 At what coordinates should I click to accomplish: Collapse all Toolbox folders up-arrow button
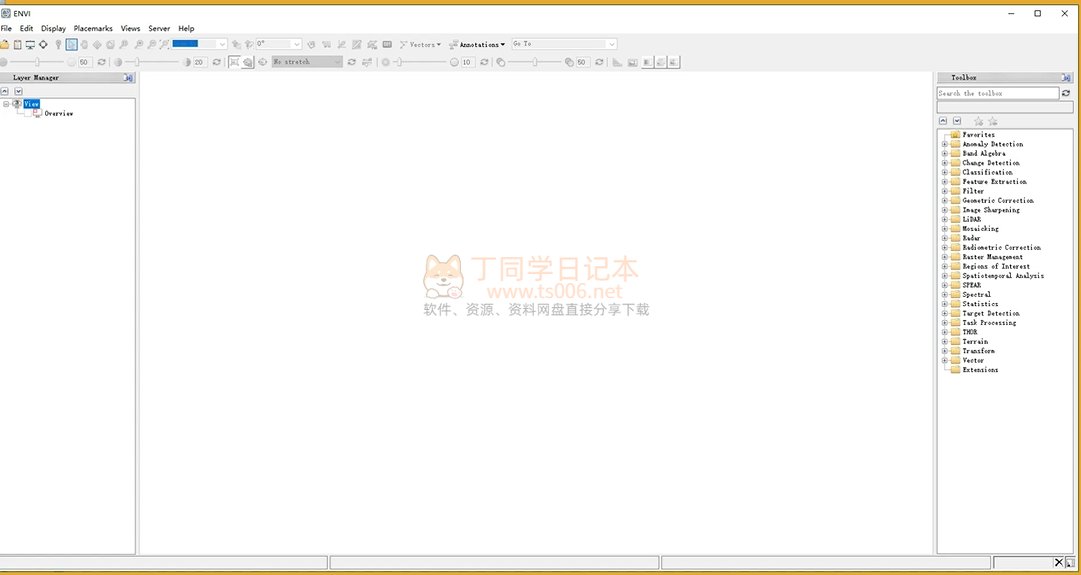943,121
